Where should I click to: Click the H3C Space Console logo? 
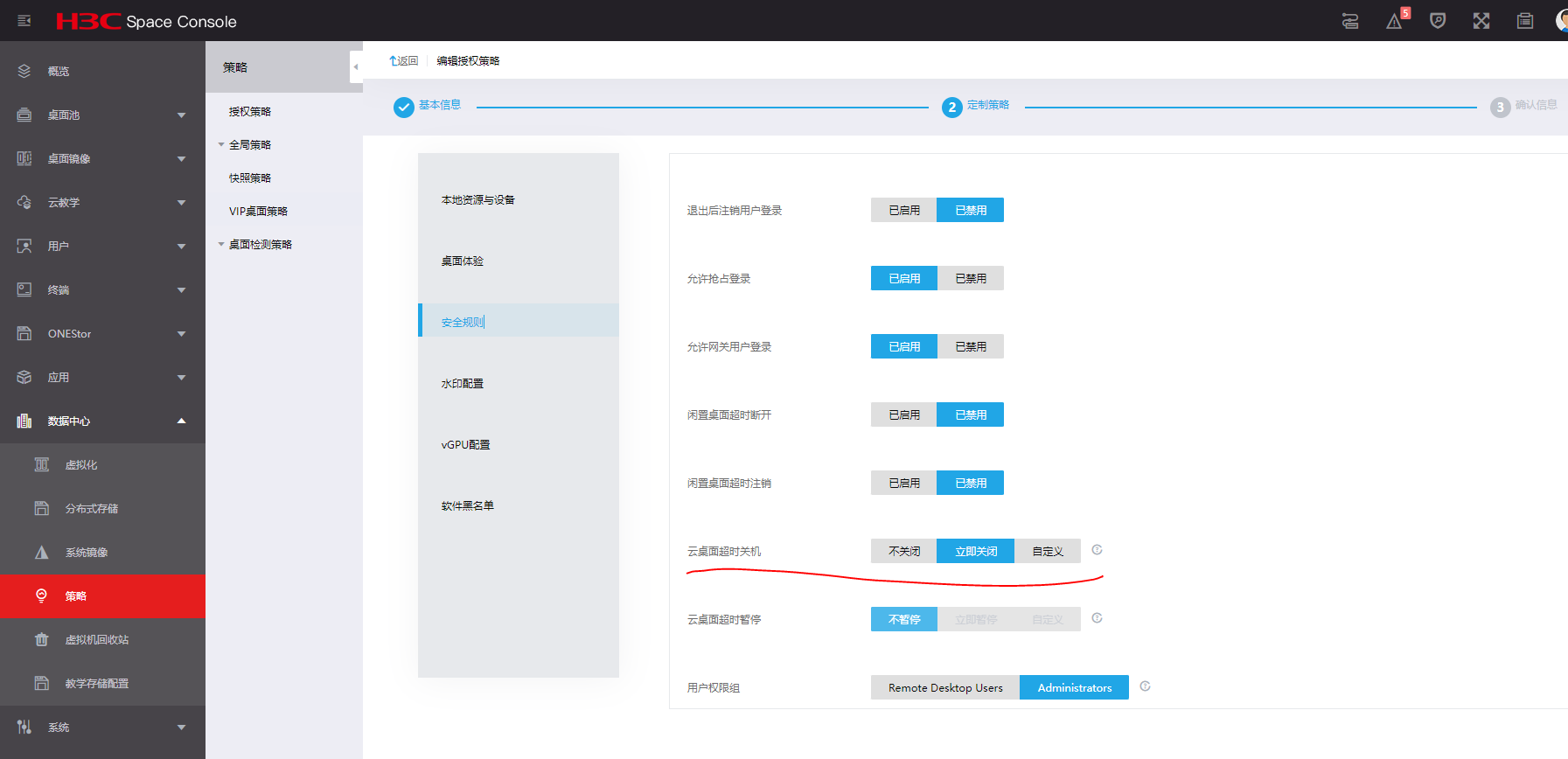146,21
